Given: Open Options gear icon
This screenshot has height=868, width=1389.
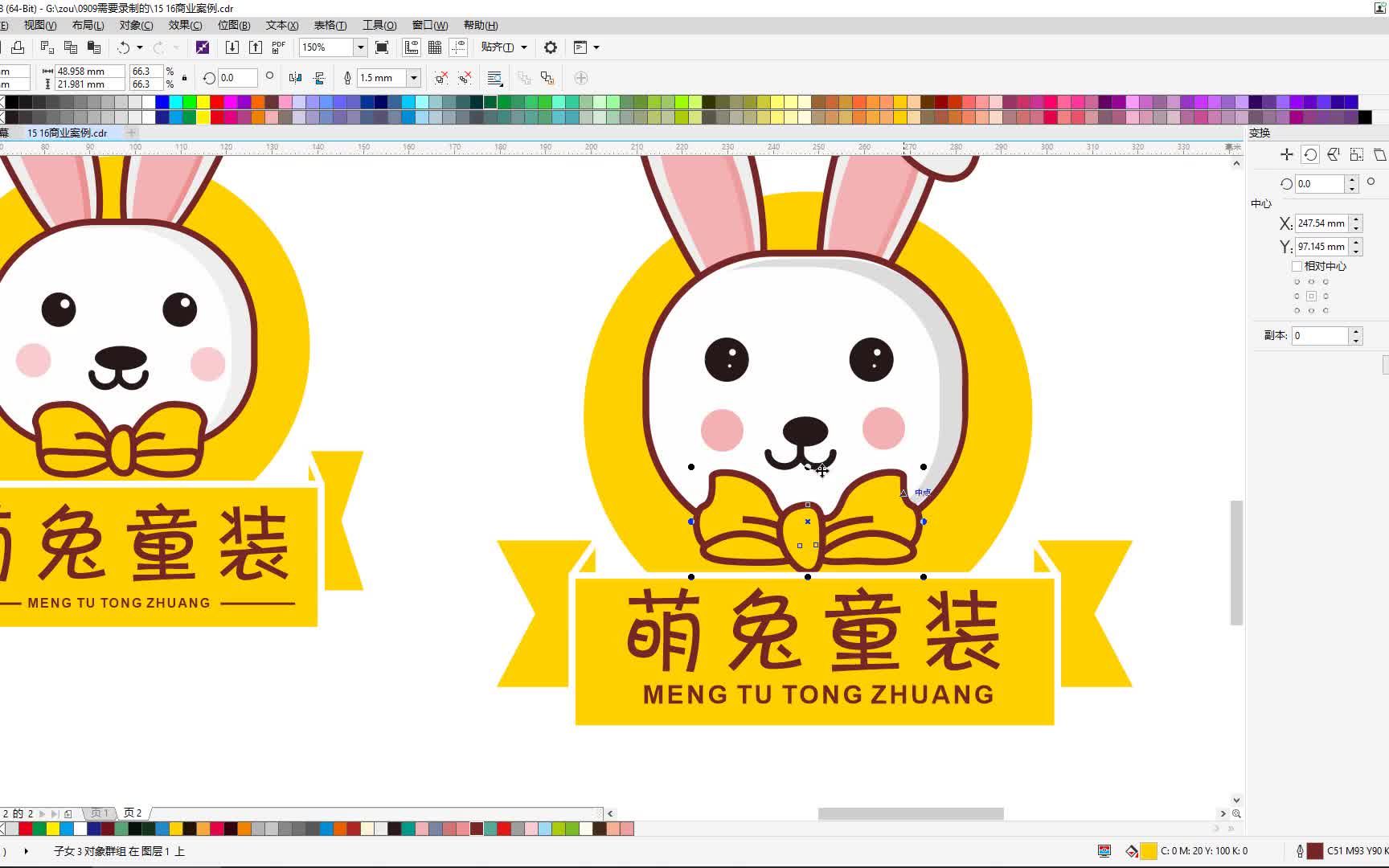Looking at the screenshot, I should [x=551, y=47].
